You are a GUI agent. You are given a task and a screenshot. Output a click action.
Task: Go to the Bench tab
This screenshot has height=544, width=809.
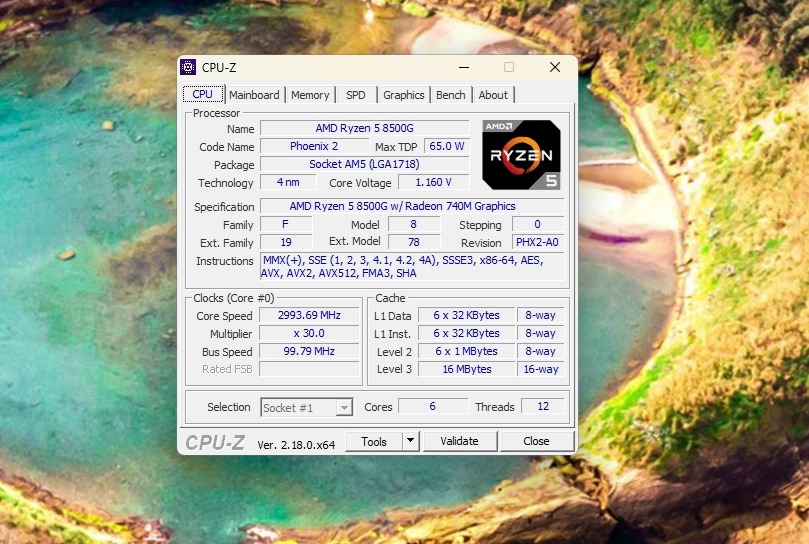(450, 95)
